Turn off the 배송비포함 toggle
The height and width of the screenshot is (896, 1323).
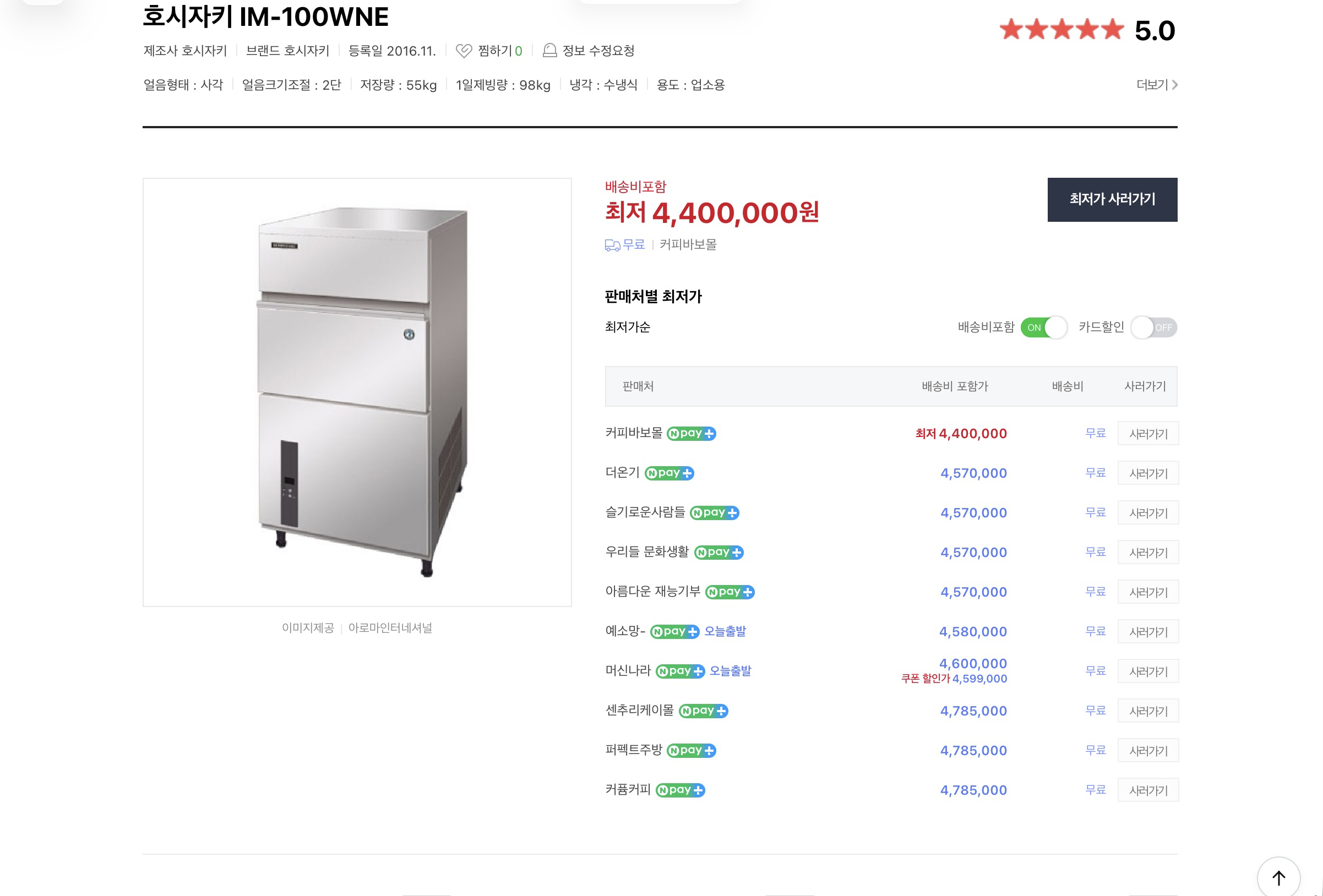[x=1043, y=328]
